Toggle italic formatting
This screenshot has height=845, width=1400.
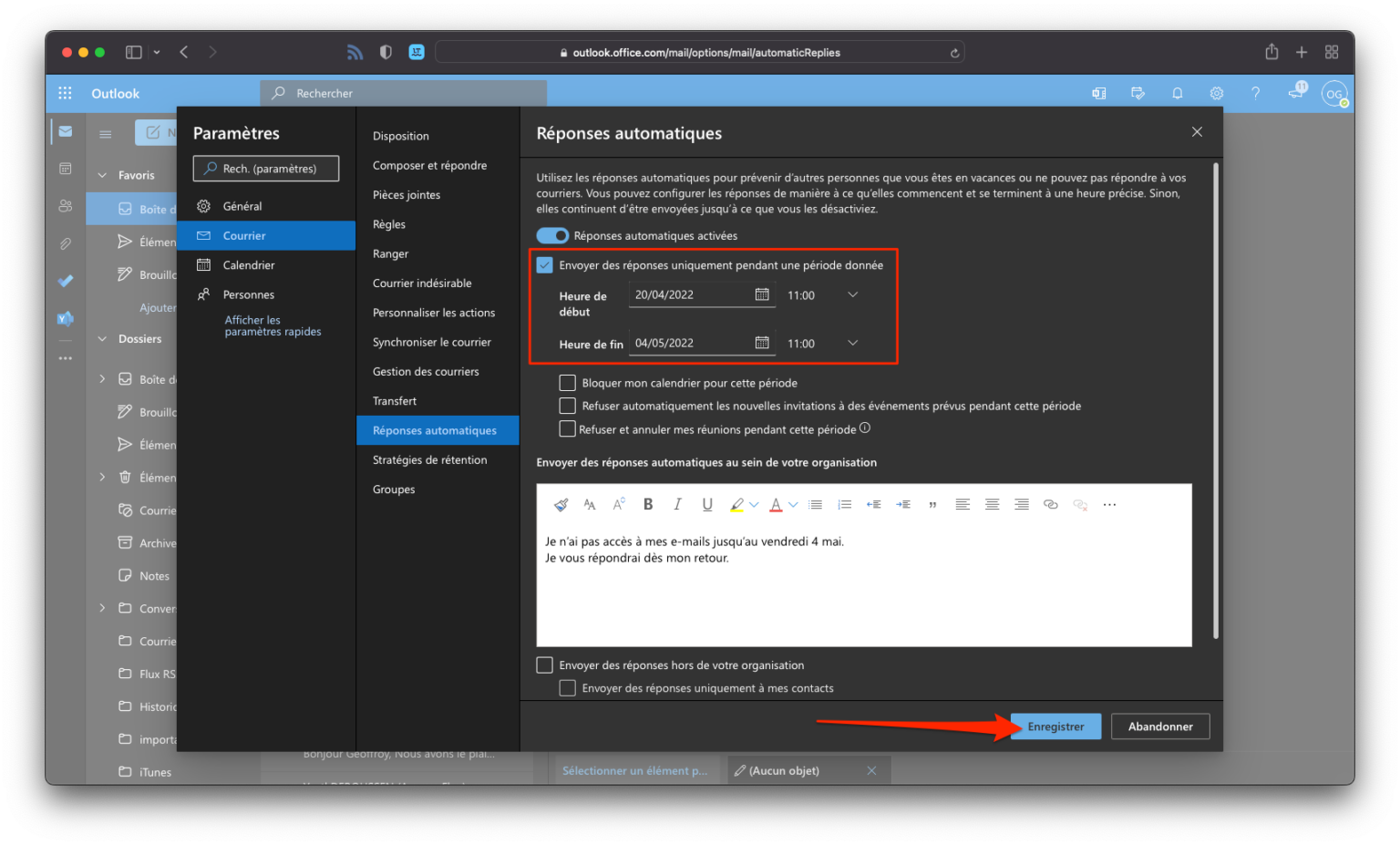[677, 504]
